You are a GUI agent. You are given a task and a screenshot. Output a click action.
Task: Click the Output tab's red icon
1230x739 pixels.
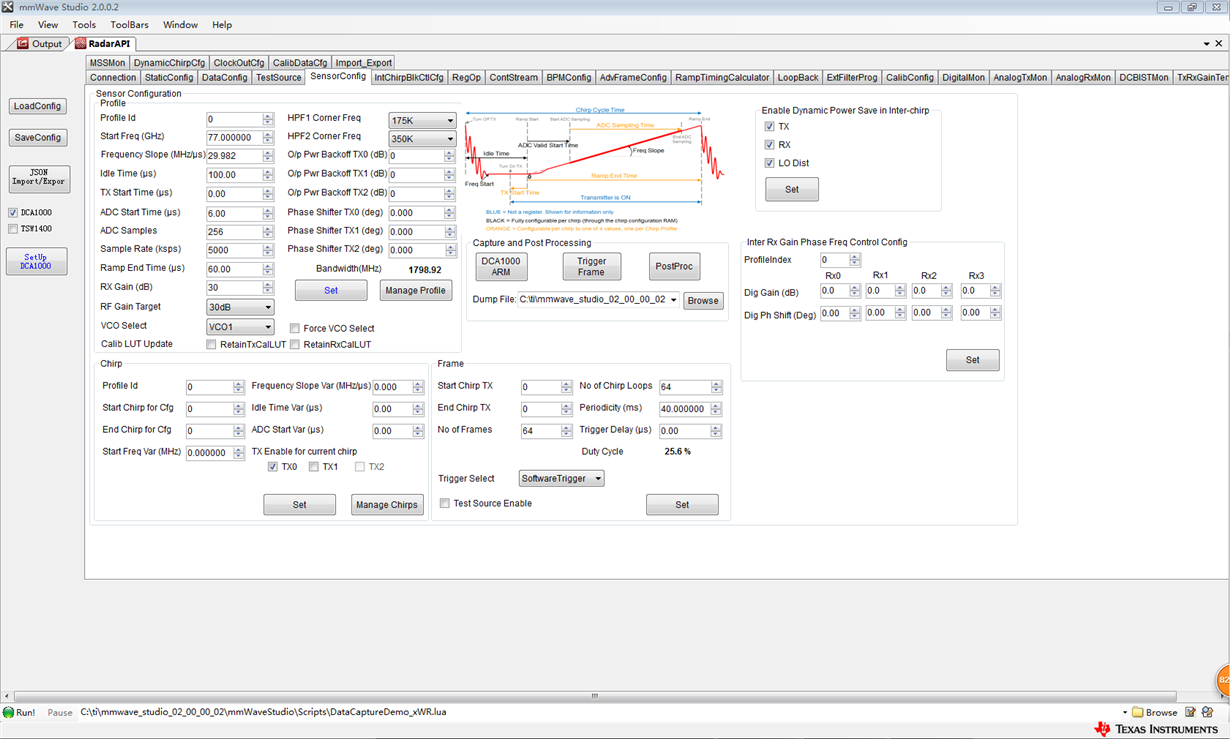(x=23, y=44)
